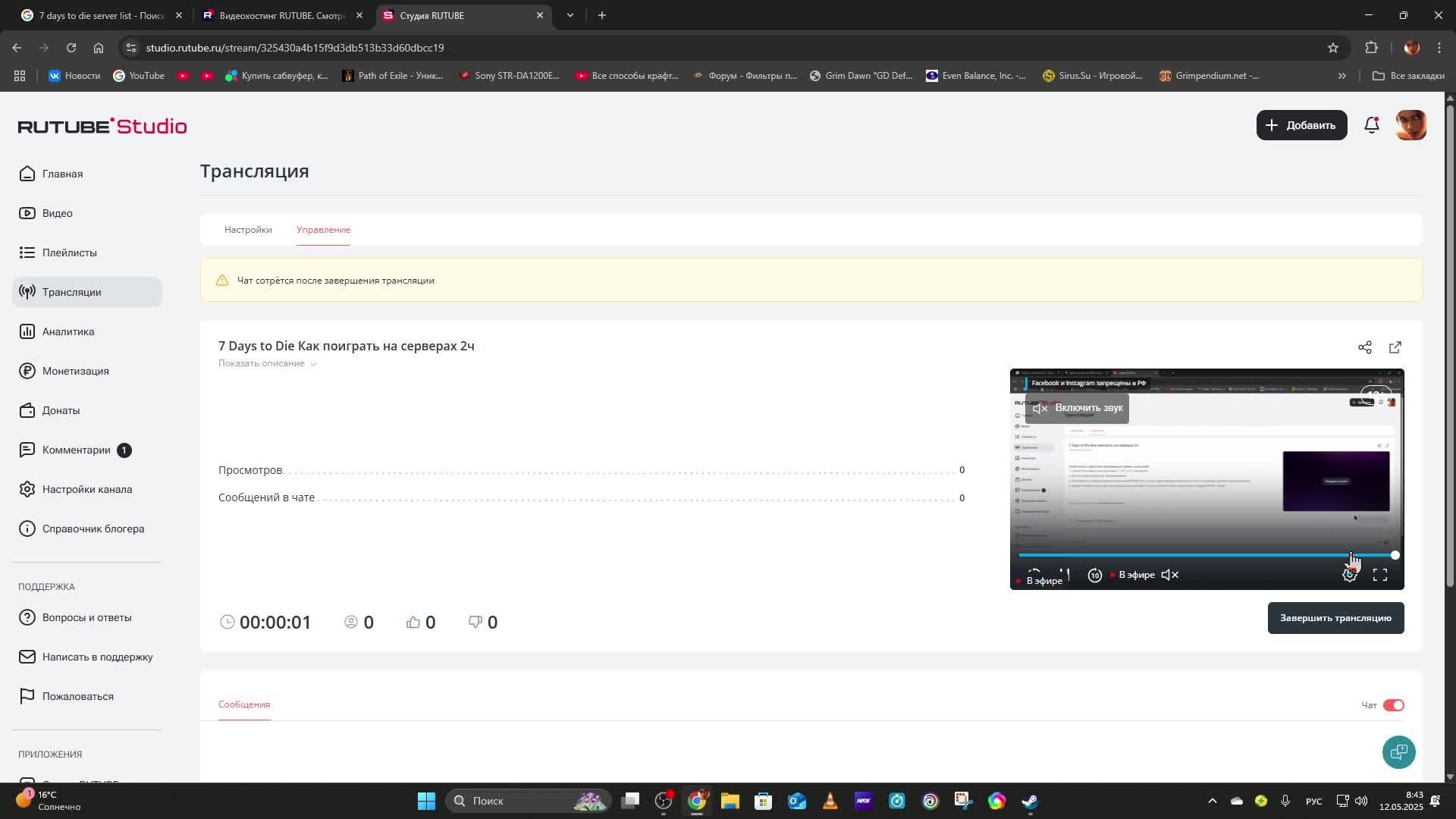The image size is (1456, 819).
Task: Skip forward 10 seconds in player
Action: [x=1094, y=576]
